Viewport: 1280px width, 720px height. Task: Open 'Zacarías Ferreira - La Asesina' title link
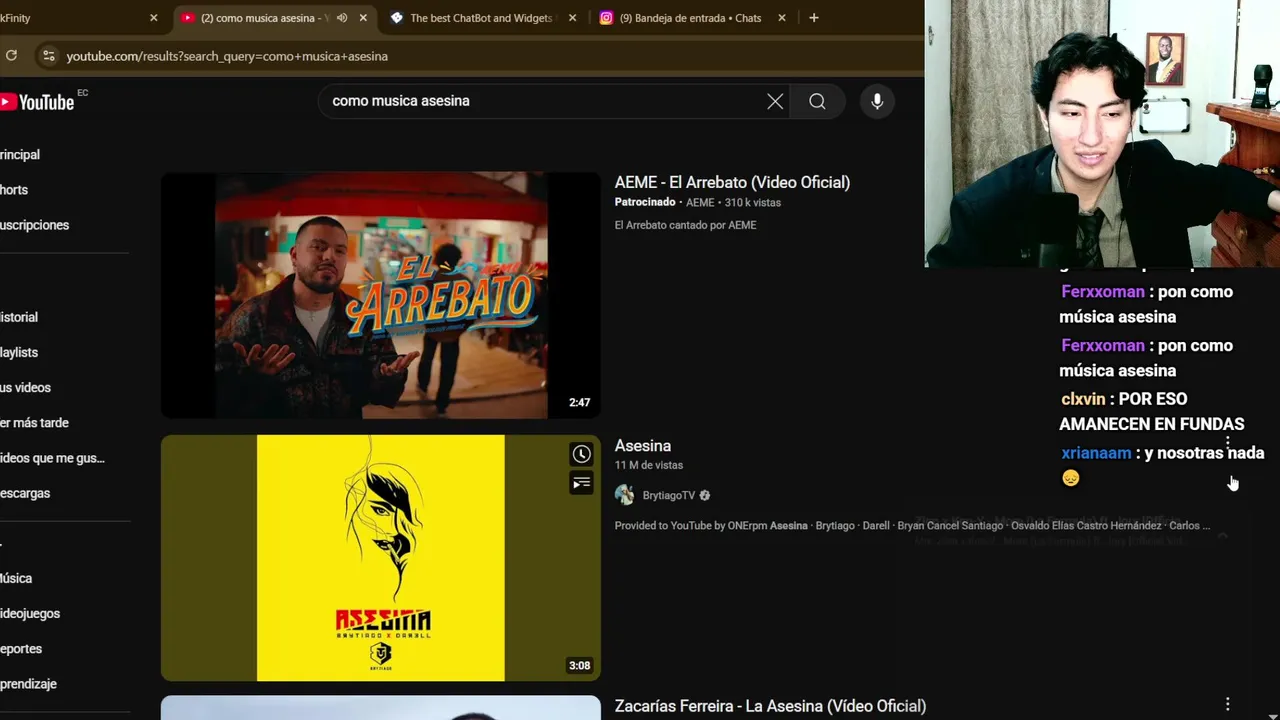770,706
